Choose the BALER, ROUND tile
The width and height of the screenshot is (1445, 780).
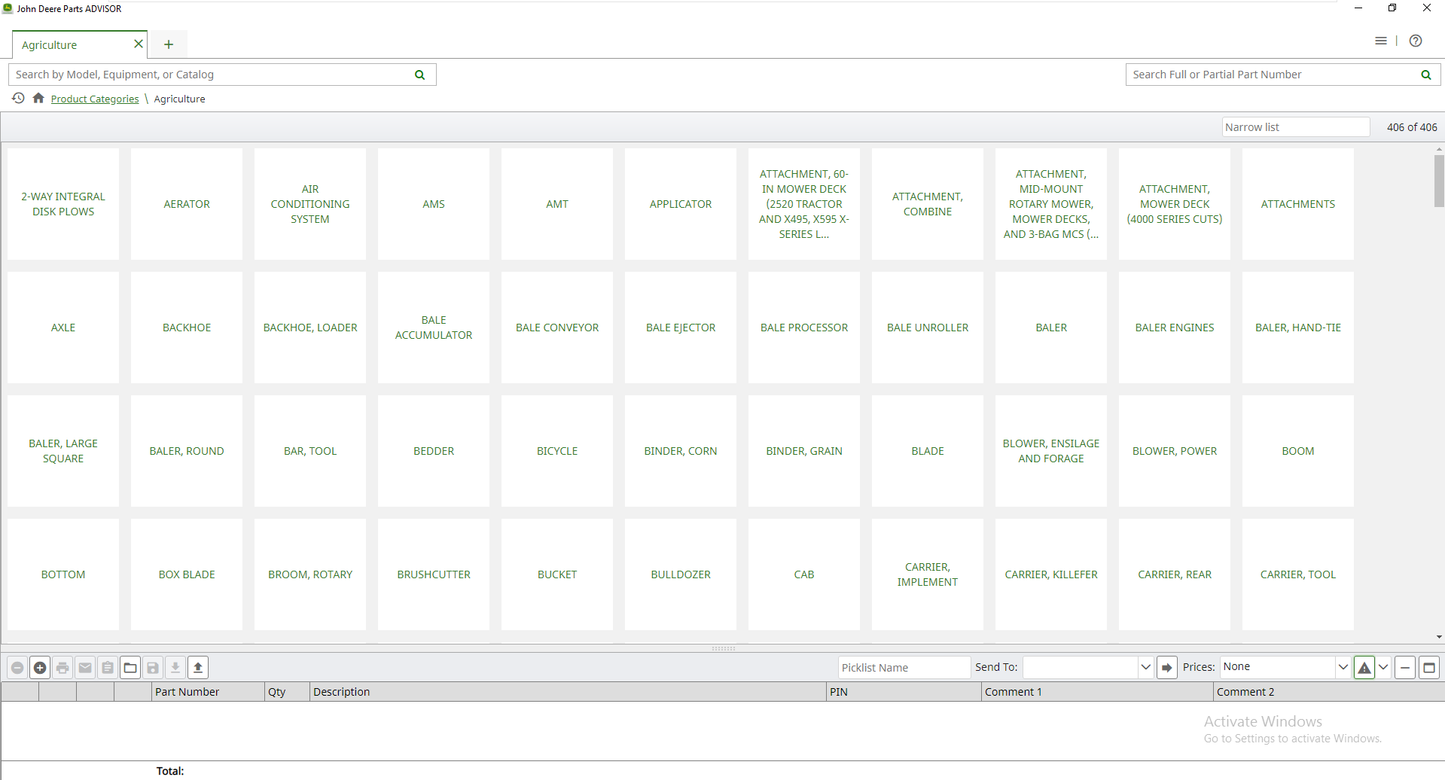coord(187,451)
